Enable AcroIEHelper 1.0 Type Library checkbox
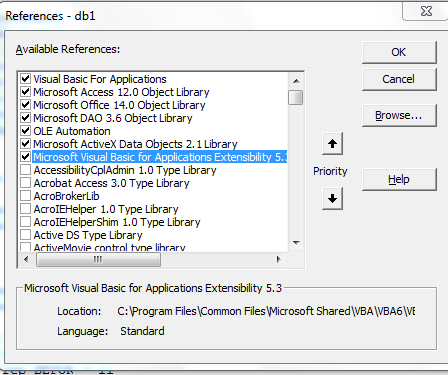This screenshot has width=448, height=375. point(25,209)
